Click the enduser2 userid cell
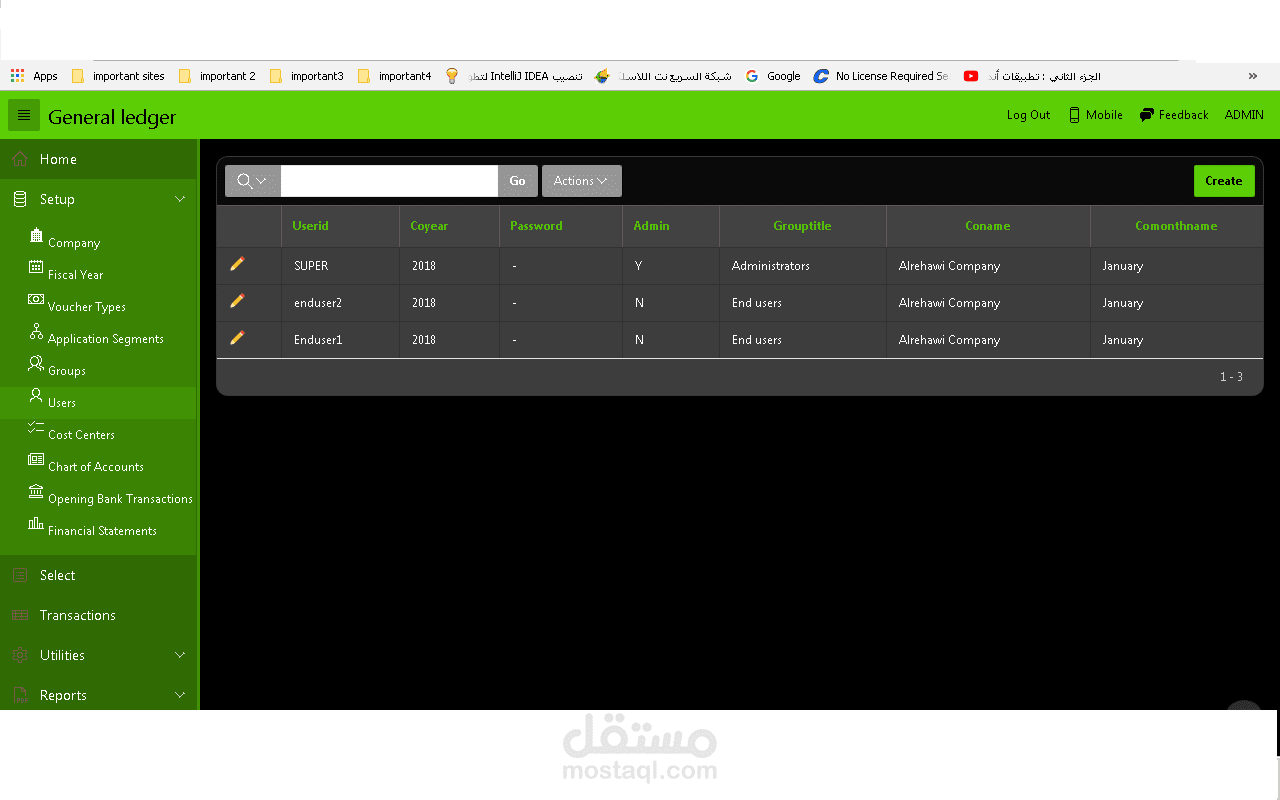 (318, 303)
